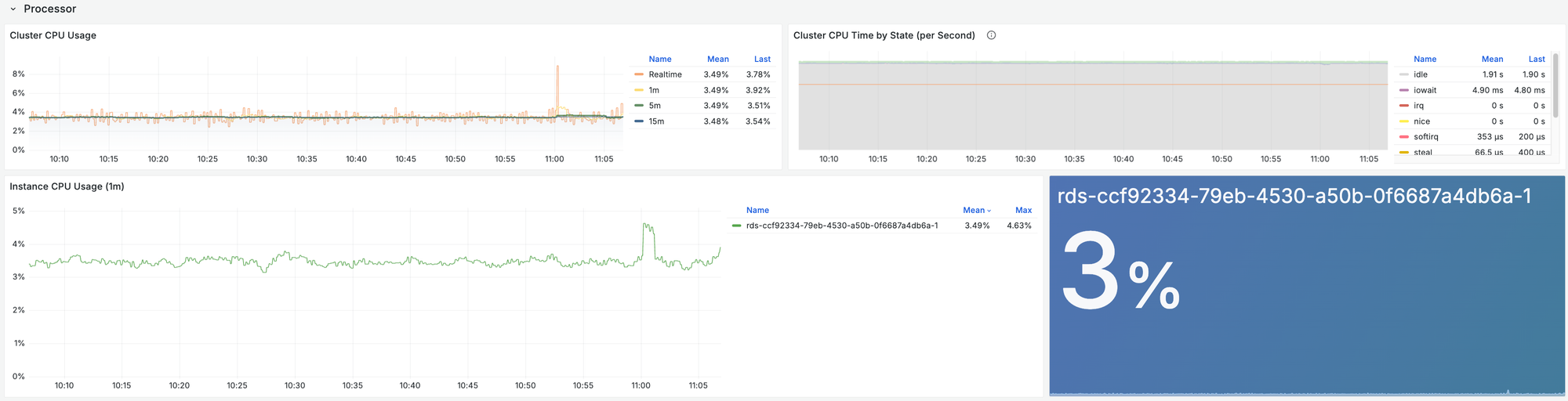Toggle the 1m series in legend

(654, 90)
